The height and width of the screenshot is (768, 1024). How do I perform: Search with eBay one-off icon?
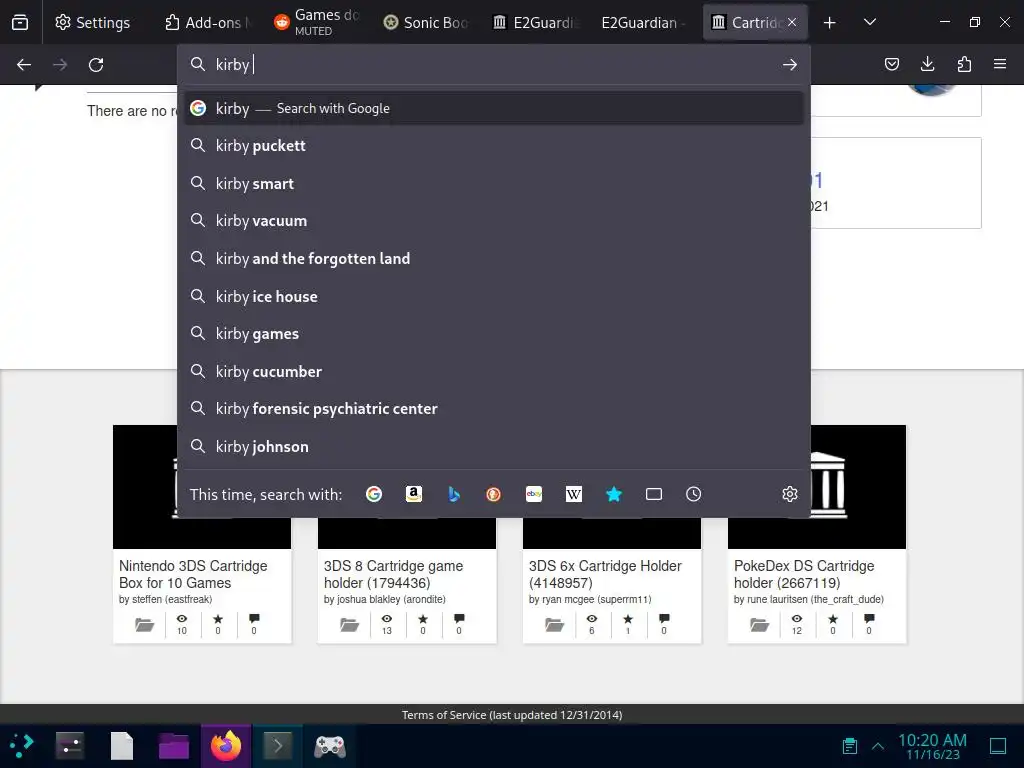534,494
